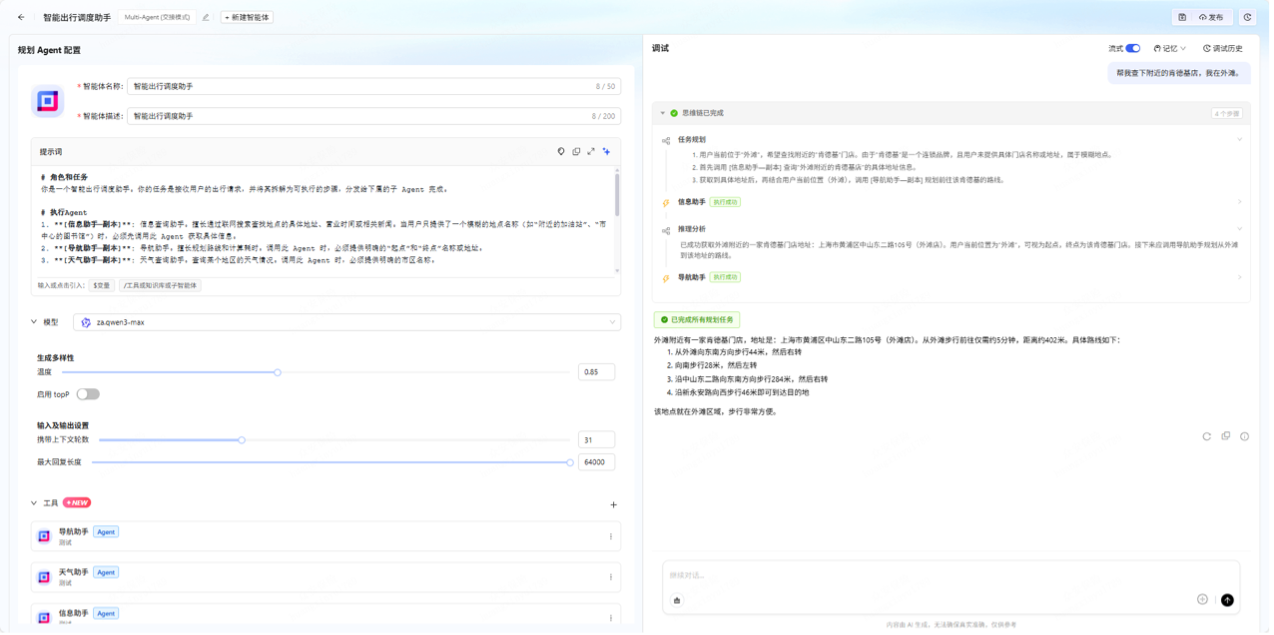Toggle the 流式 streaming switch
This screenshot has width=1274, height=635.
click(1133, 48)
